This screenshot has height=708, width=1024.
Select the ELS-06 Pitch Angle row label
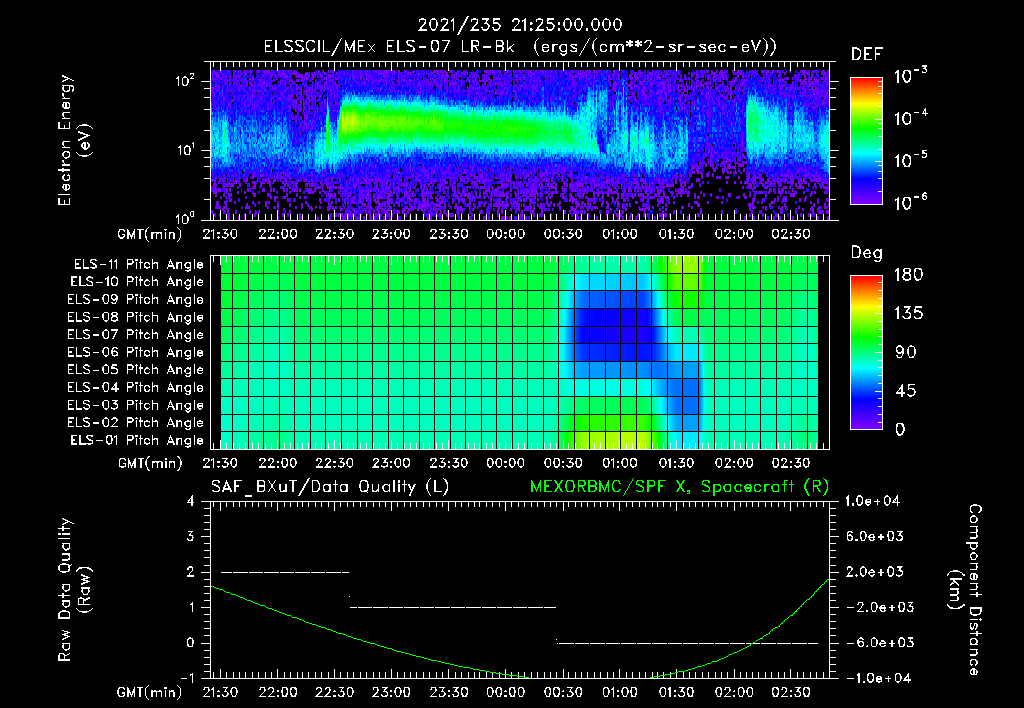[136, 352]
